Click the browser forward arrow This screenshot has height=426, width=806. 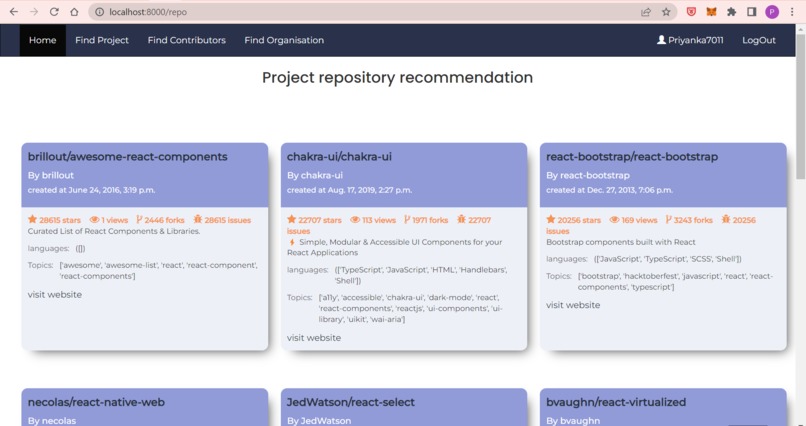pyautogui.click(x=34, y=12)
